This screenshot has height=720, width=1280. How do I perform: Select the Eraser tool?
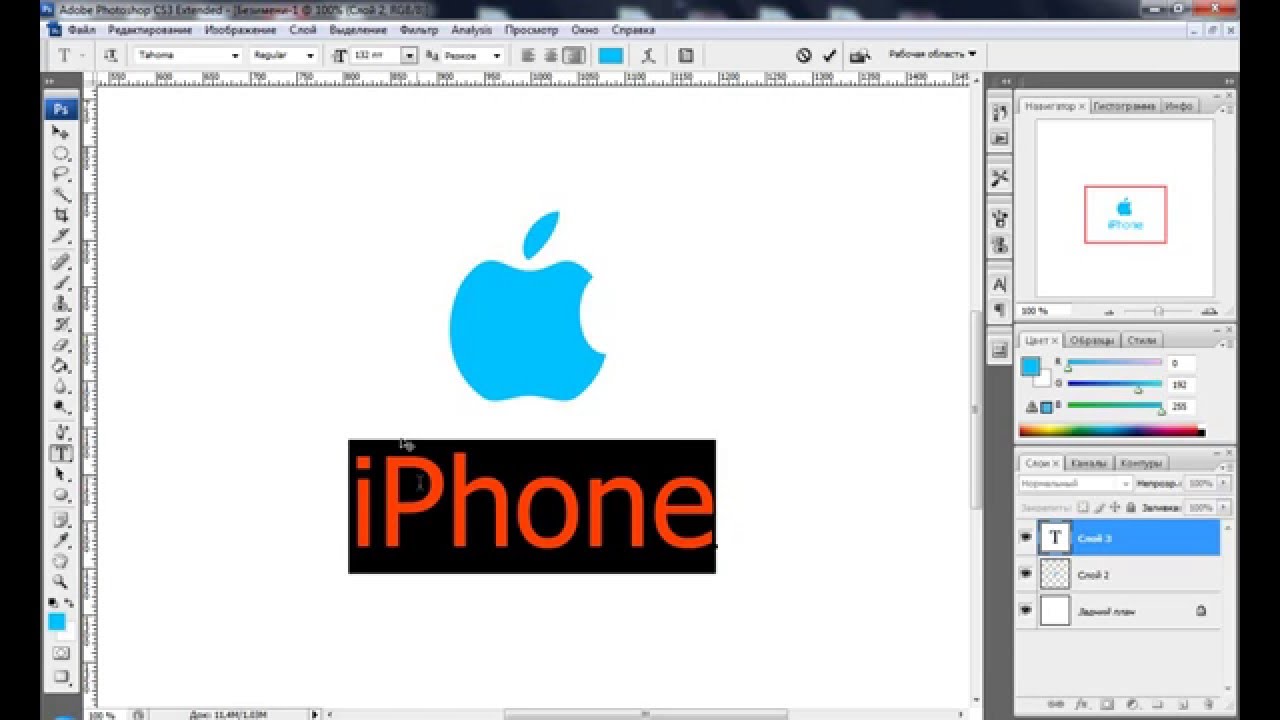click(61, 345)
